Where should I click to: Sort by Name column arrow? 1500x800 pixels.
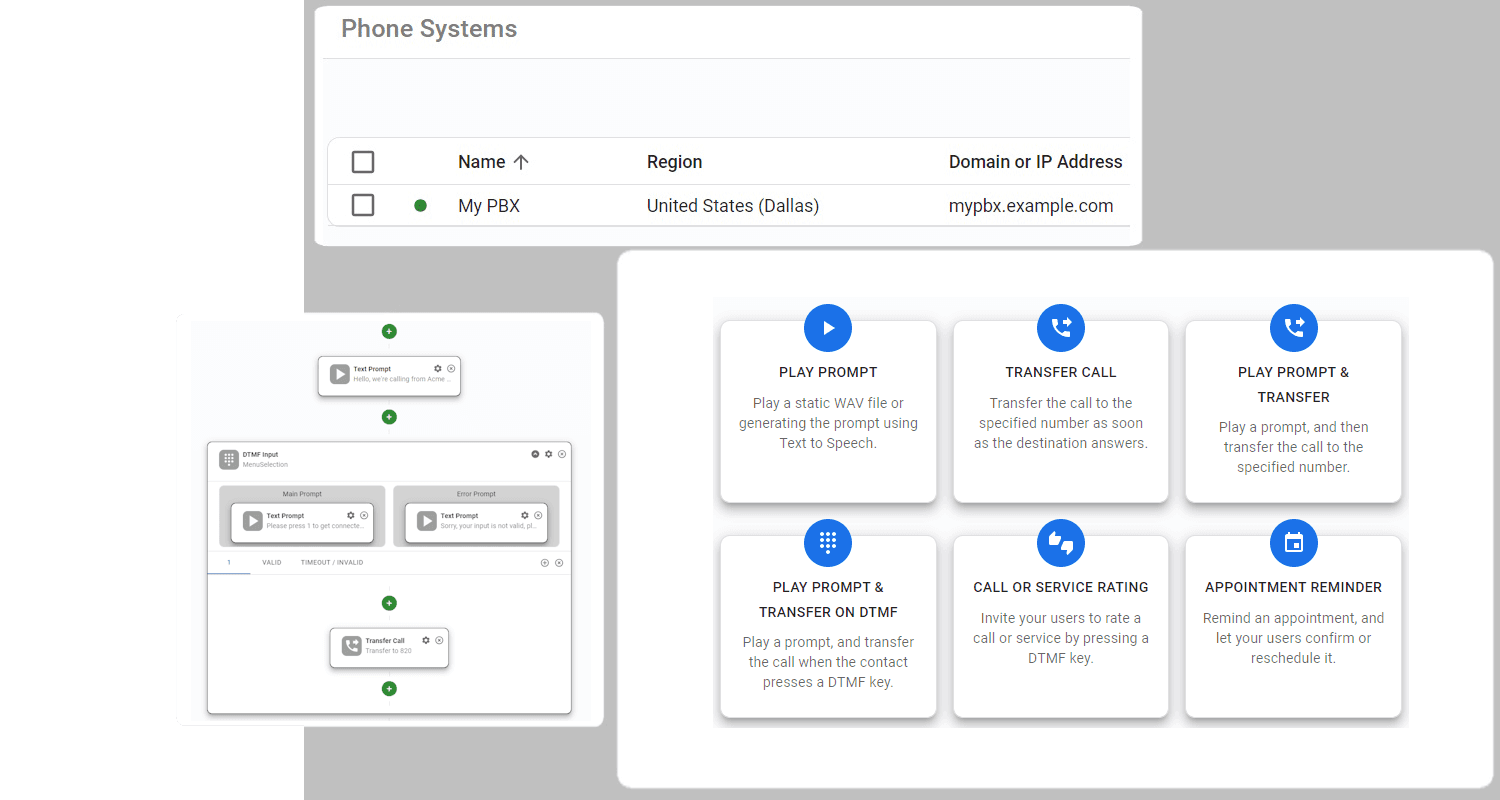click(x=520, y=162)
